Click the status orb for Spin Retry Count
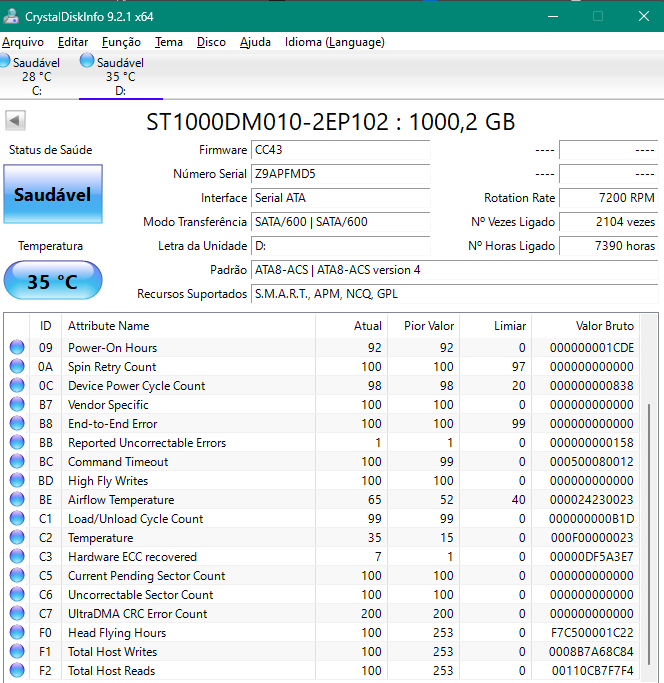Image resolution: width=664 pixels, height=683 pixels. [17, 366]
